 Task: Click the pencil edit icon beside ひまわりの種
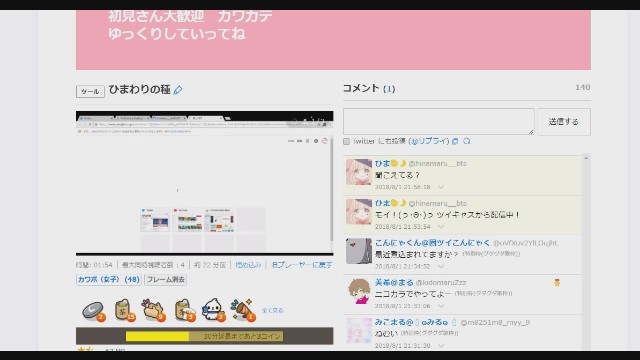tap(178, 90)
